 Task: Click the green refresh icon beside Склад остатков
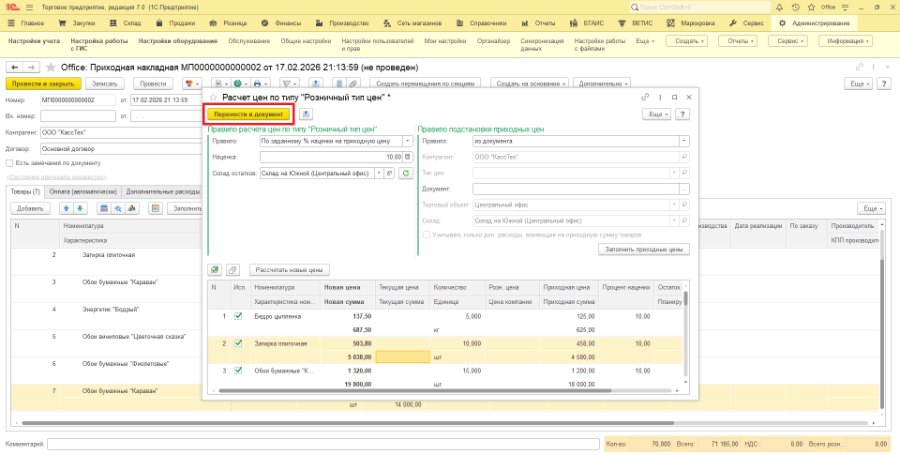[406, 173]
